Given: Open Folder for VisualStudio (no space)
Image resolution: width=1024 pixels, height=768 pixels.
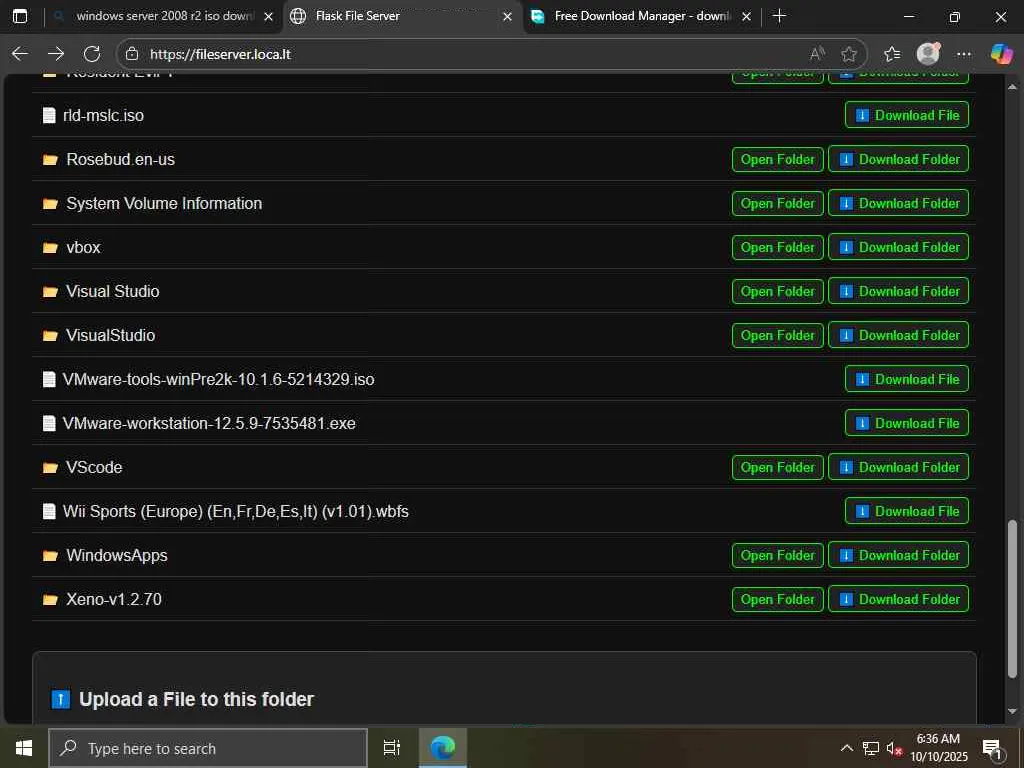Looking at the screenshot, I should click(777, 335).
